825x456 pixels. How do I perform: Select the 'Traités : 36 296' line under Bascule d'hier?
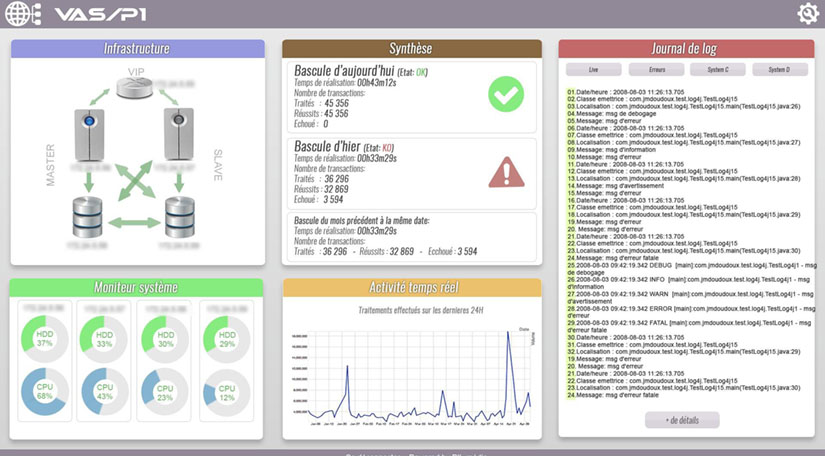(x=321, y=179)
